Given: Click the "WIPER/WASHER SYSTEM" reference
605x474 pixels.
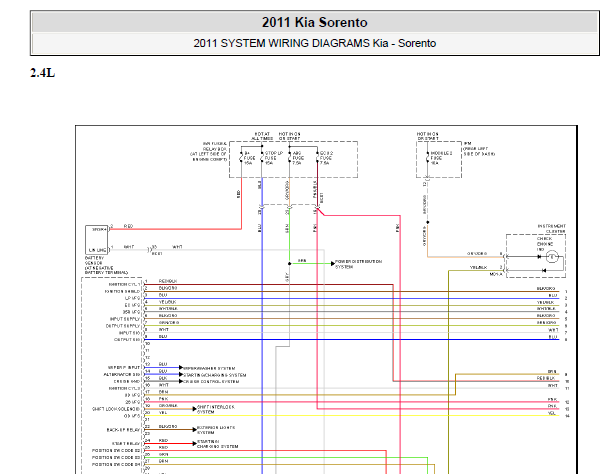Looking at the screenshot, I should click(x=209, y=368).
